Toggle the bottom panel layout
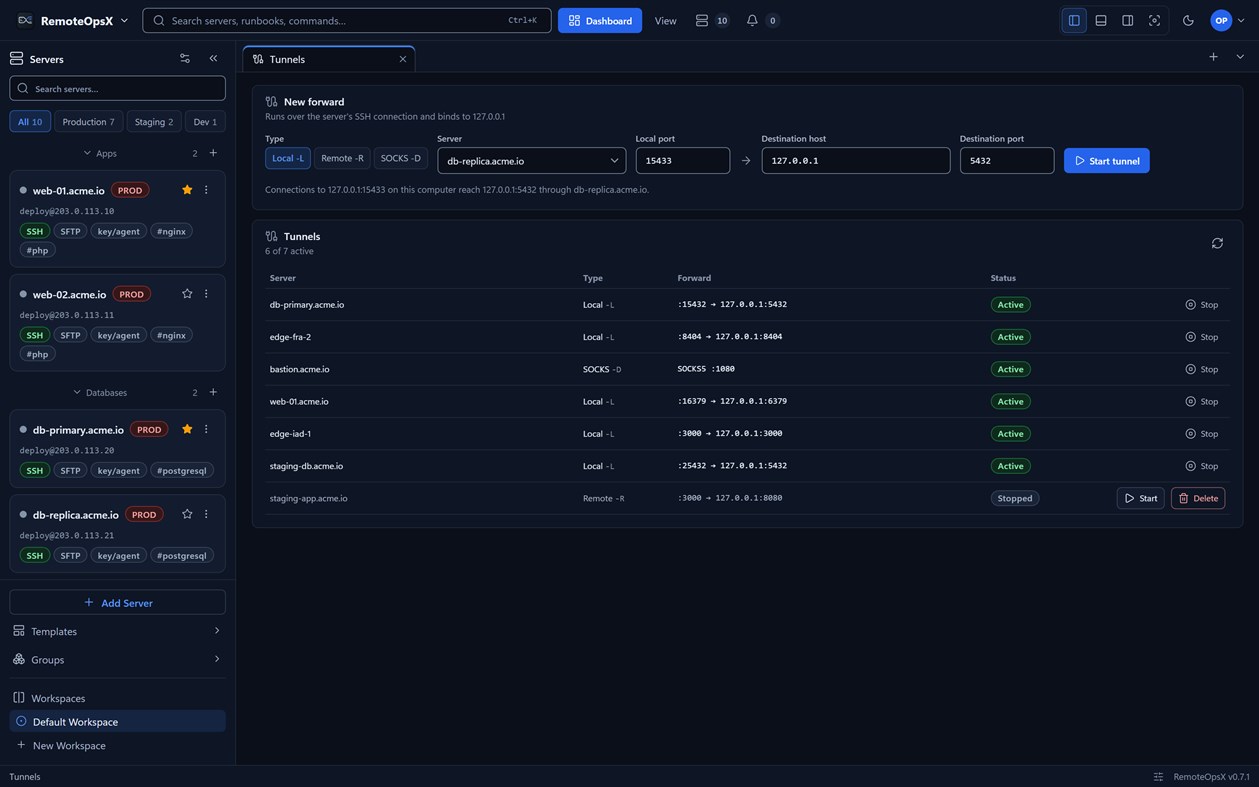This screenshot has width=1259, height=787. [1101, 20]
